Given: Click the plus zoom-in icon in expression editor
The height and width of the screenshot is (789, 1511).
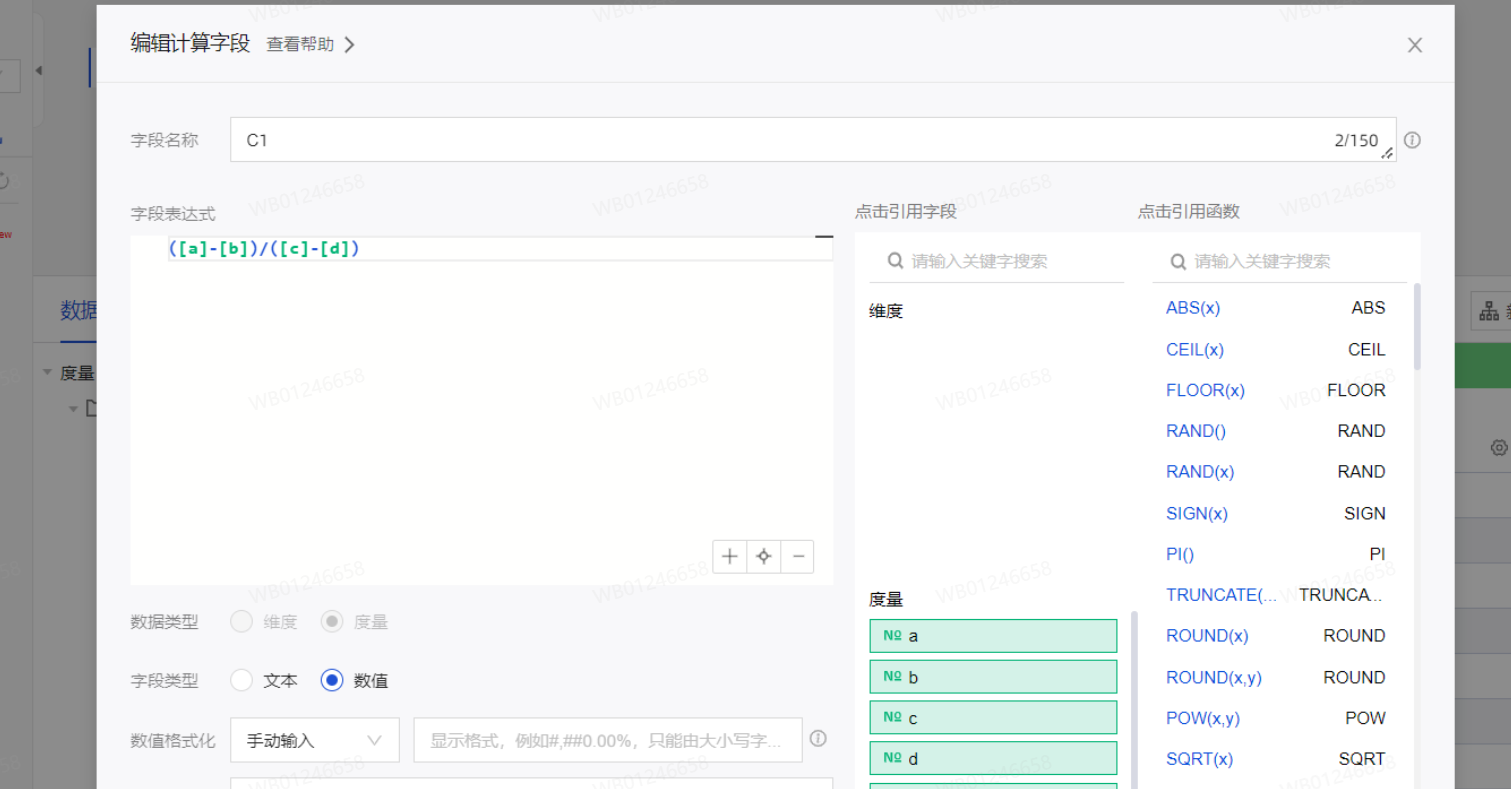Looking at the screenshot, I should point(730,557).
